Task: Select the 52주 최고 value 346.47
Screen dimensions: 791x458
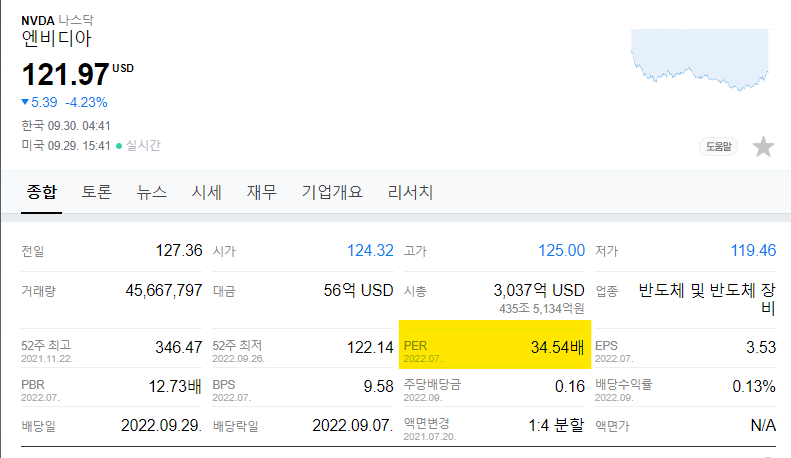Action: (179, 347)
